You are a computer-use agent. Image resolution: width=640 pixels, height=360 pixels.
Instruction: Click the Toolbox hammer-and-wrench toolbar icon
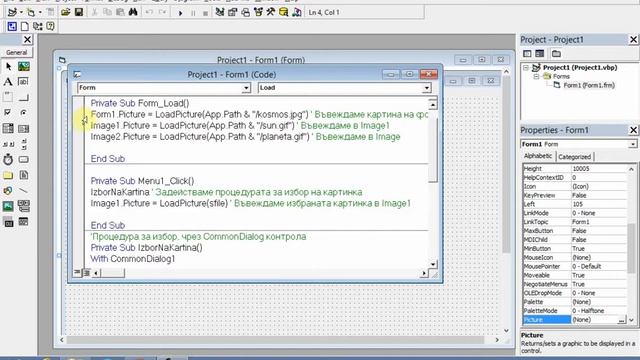coord(271,12)
